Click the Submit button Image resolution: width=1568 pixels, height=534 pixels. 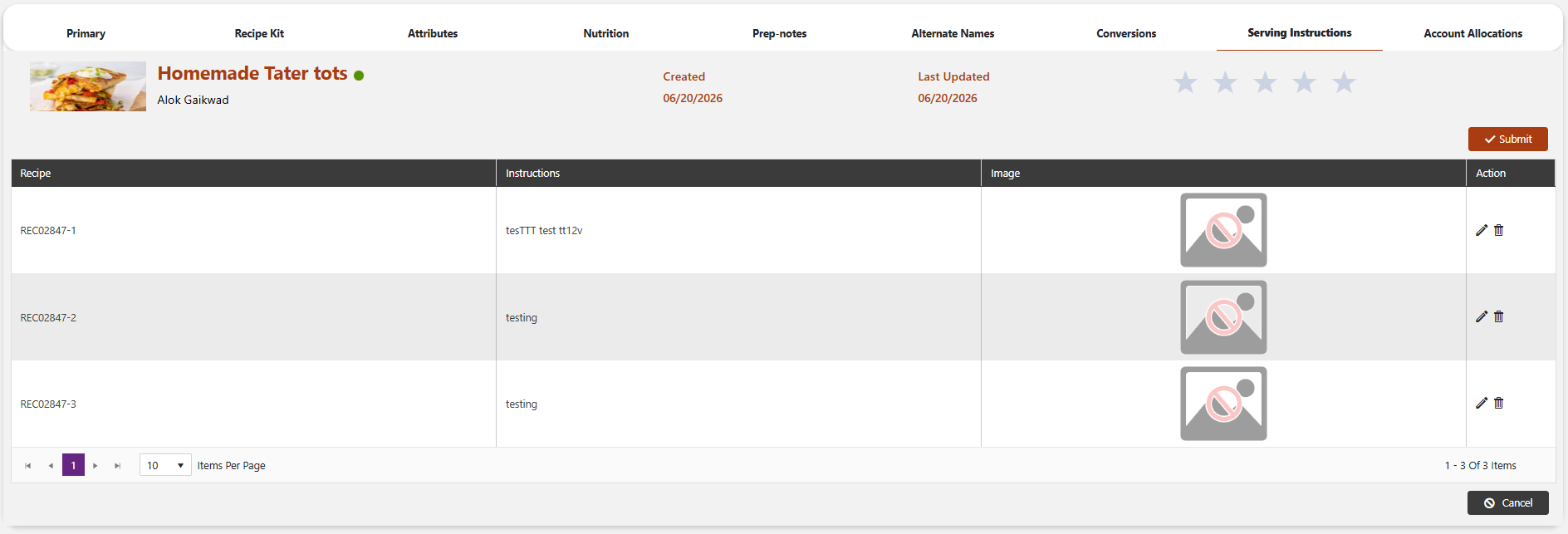1507,139
